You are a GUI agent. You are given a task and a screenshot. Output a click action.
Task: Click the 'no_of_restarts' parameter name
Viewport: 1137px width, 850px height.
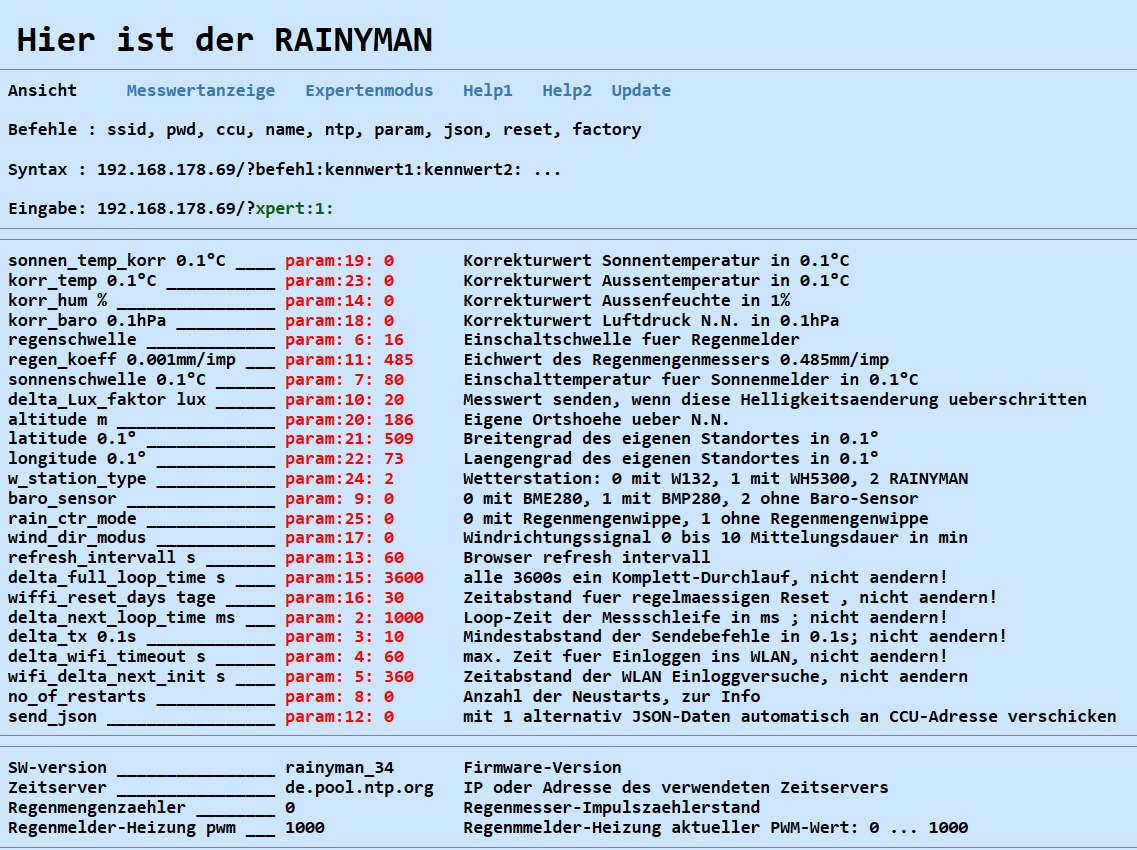pos(77,696)
